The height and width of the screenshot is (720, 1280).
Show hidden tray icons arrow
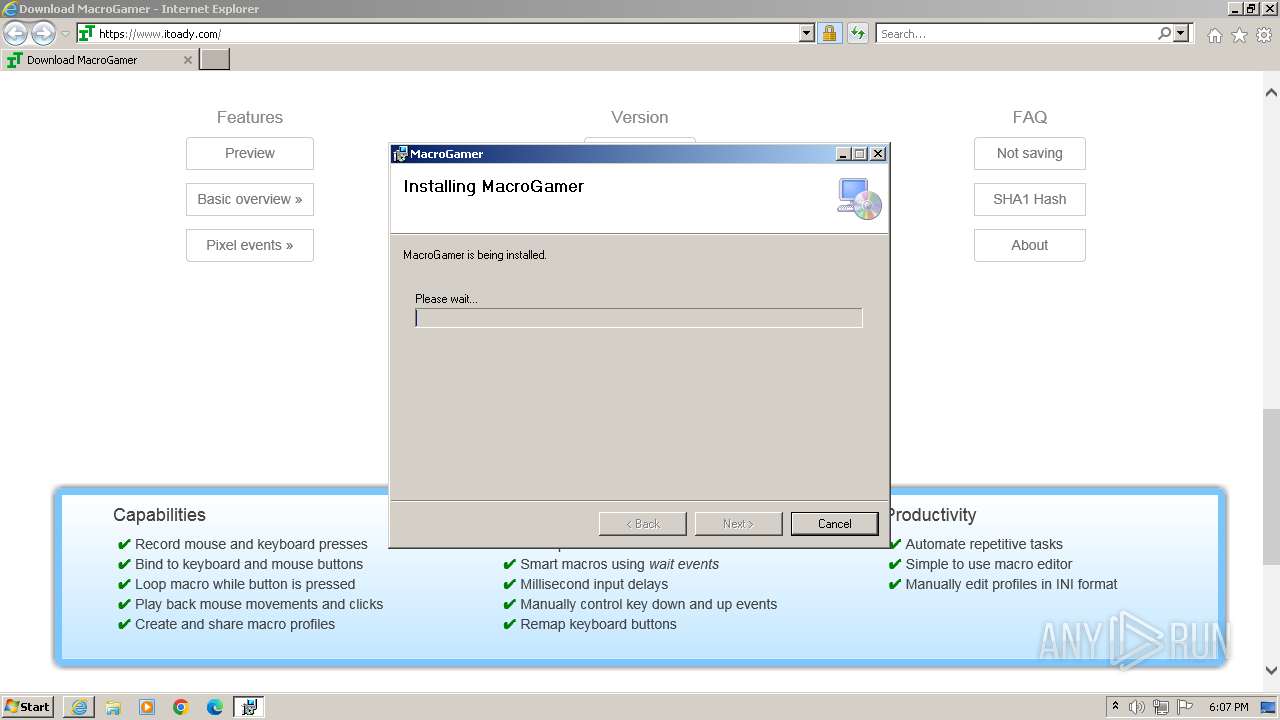pos(1115,707)
